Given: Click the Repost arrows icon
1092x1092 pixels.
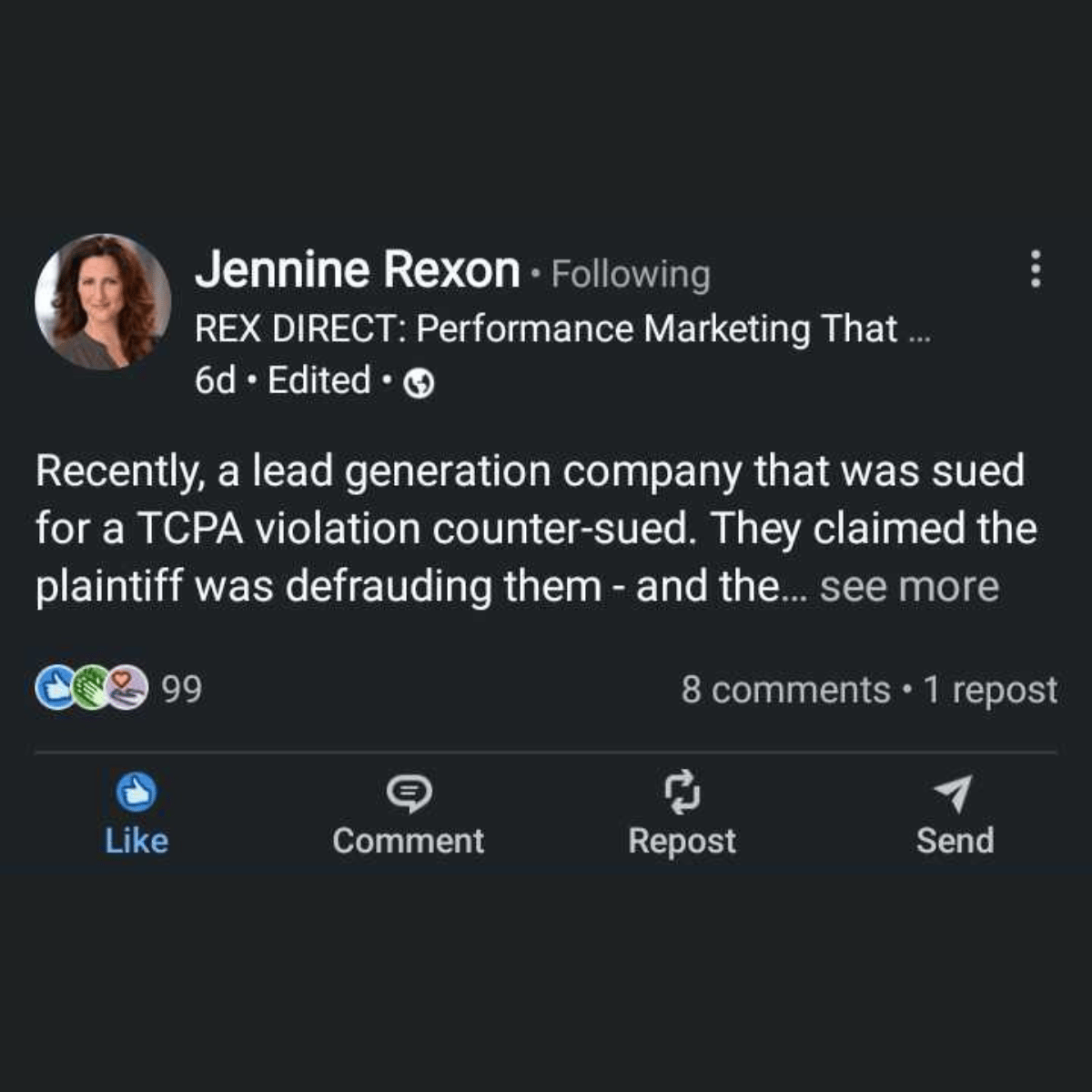Looking at the screenshot, I should [682, 793].
